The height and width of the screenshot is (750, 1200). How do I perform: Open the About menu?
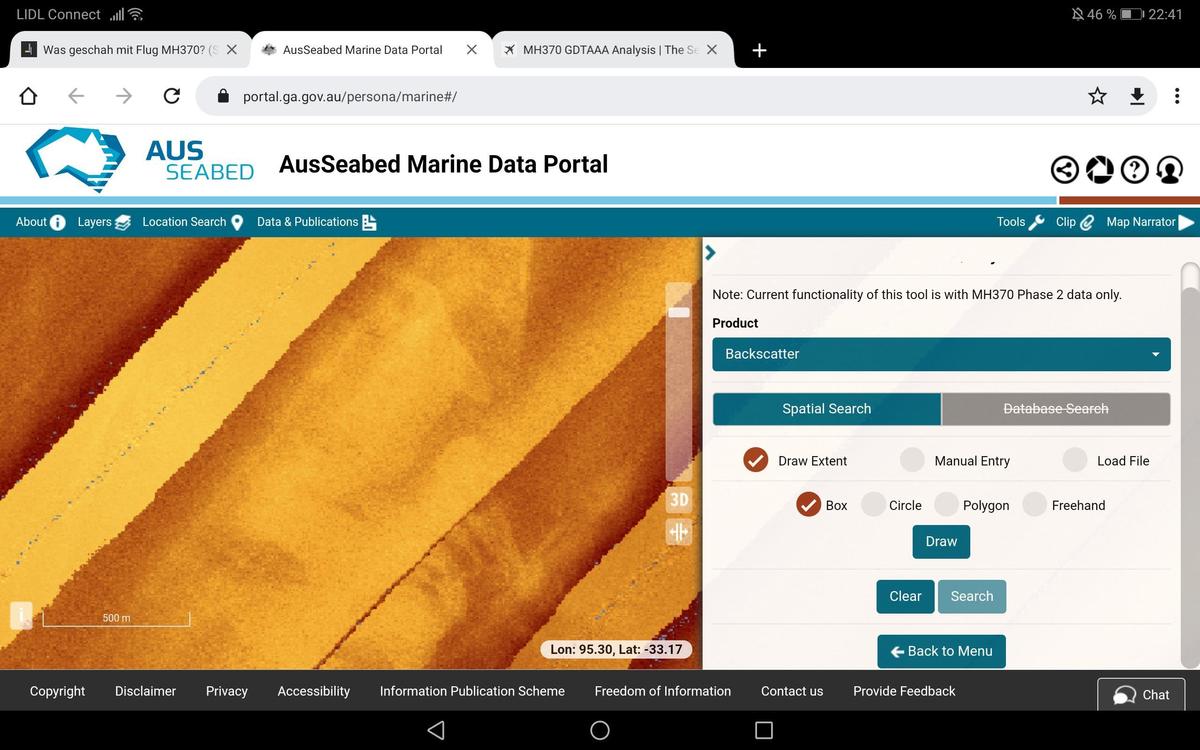pos(41,222)
